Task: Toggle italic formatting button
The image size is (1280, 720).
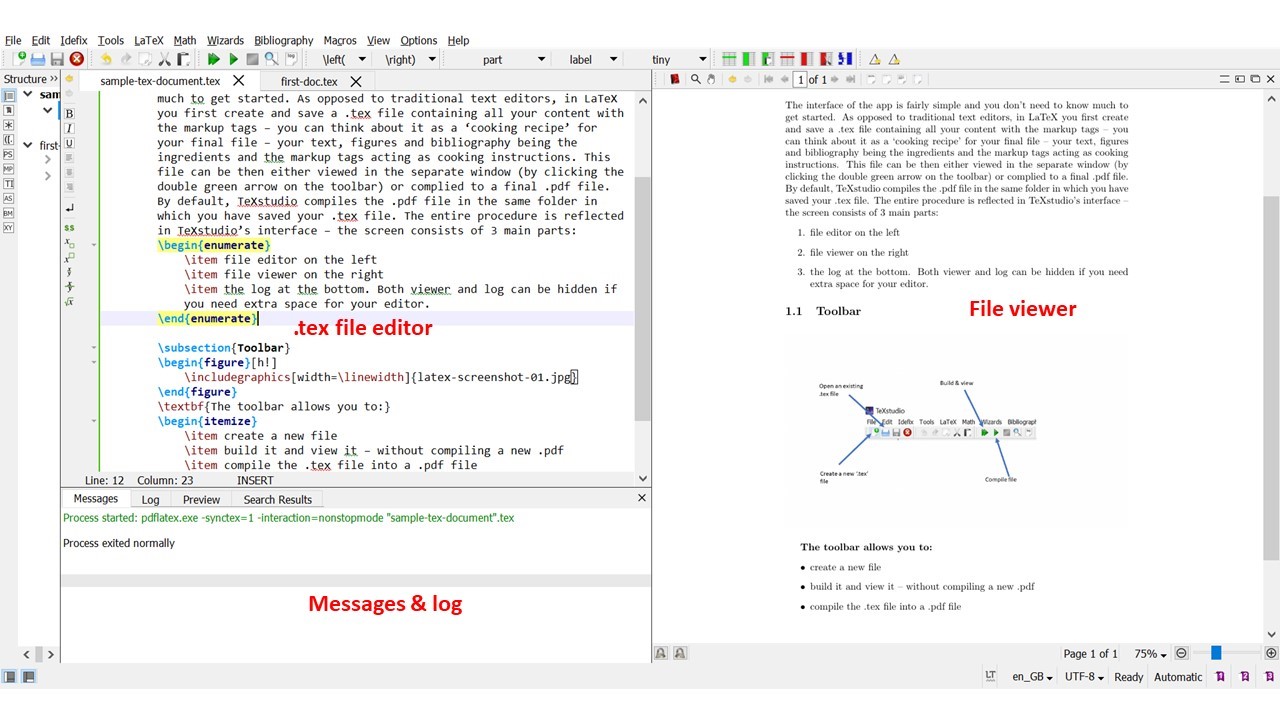Action: 69,129
